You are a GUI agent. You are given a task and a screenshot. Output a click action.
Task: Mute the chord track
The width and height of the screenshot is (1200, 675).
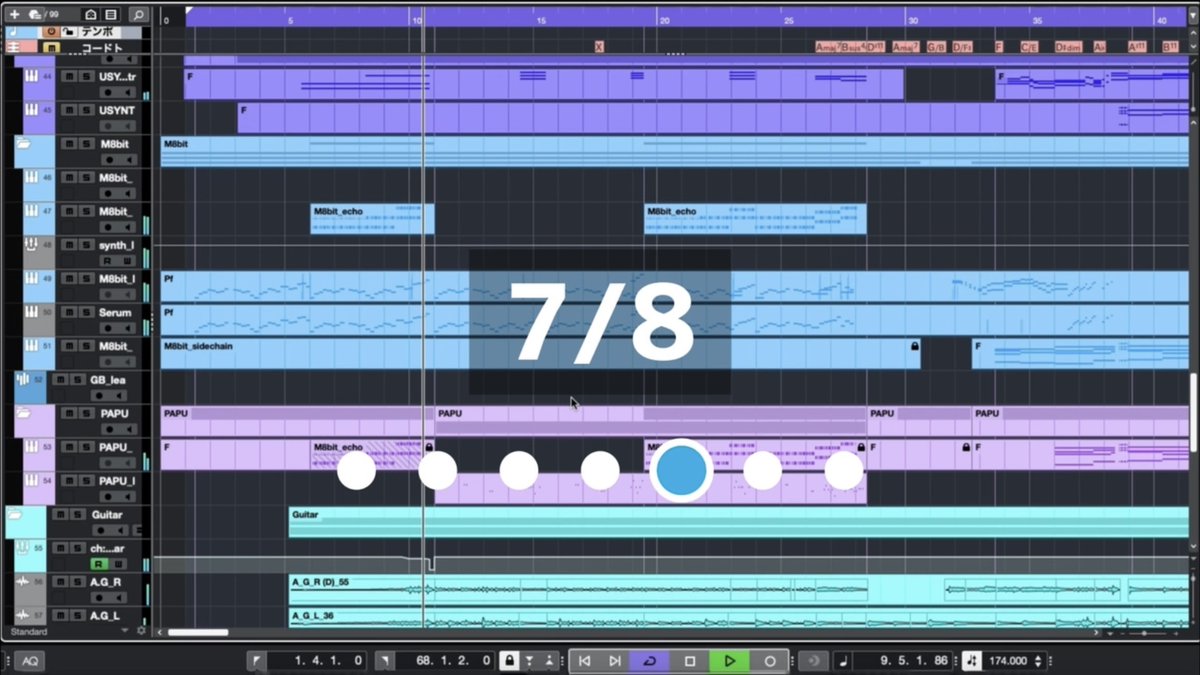click(50, 47)
